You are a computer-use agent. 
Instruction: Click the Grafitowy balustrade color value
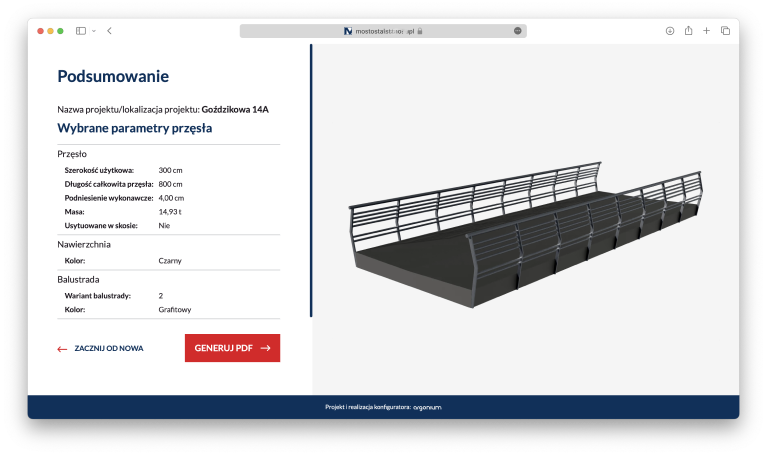pos(175,310)
